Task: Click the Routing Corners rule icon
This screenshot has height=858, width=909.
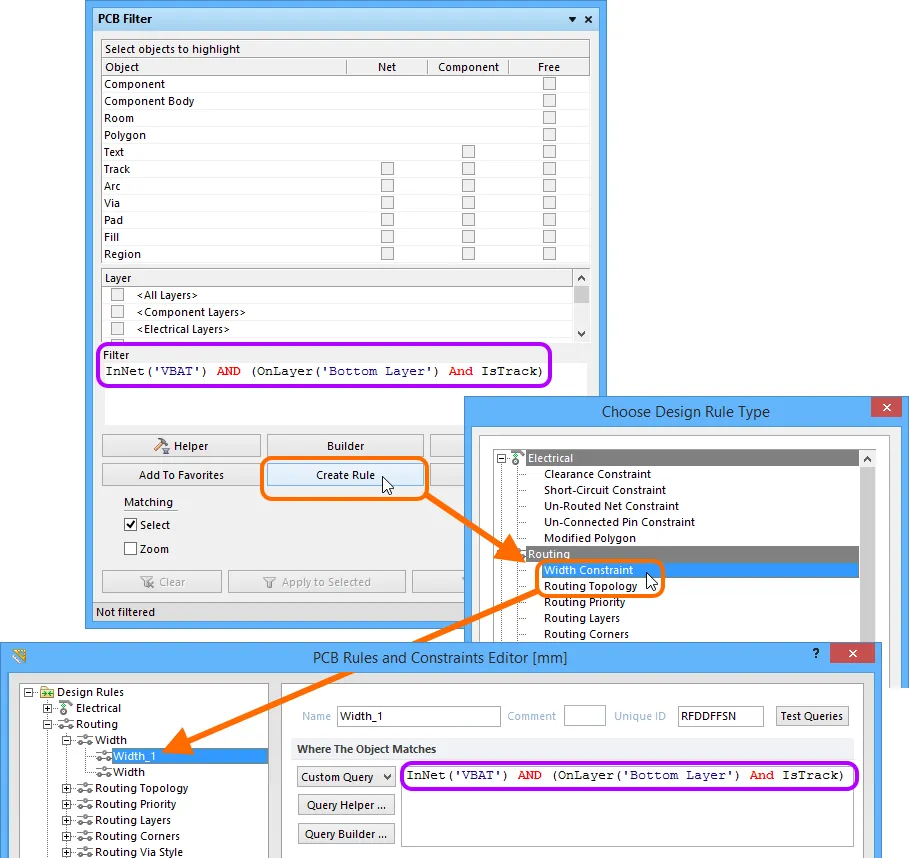Action: point(85,836)
